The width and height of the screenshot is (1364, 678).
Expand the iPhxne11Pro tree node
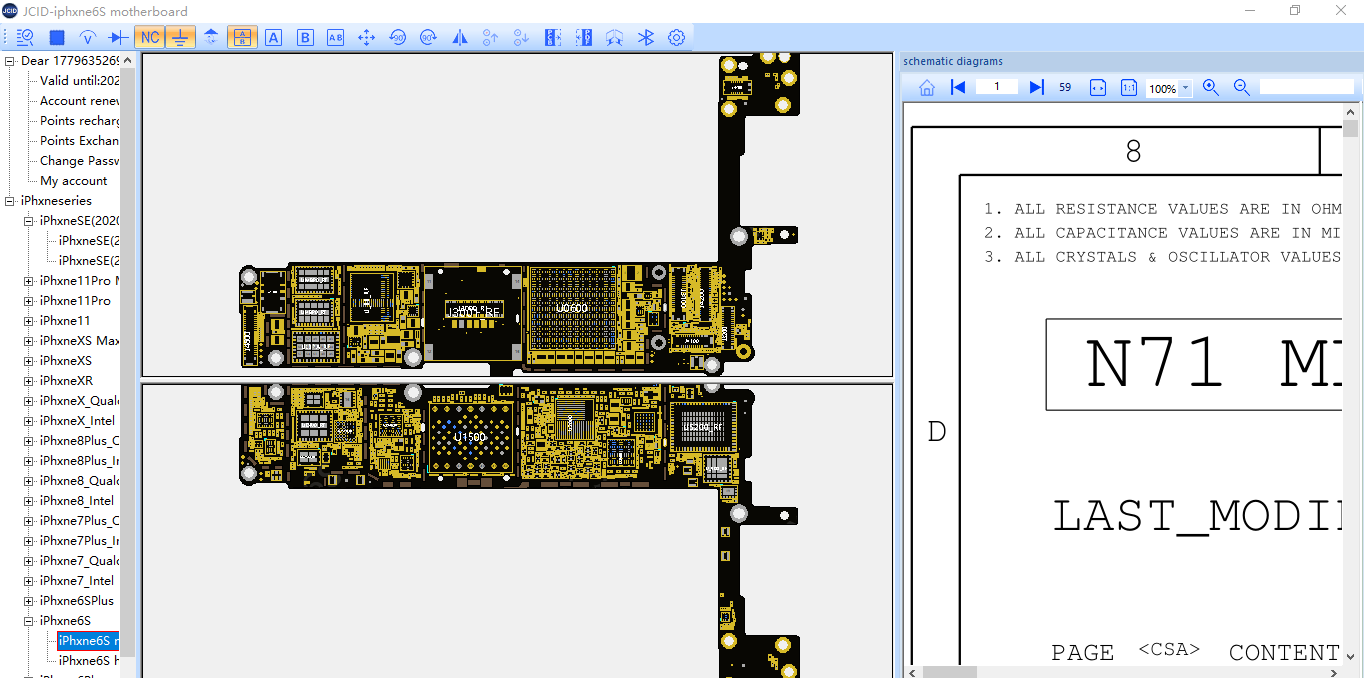29,301
